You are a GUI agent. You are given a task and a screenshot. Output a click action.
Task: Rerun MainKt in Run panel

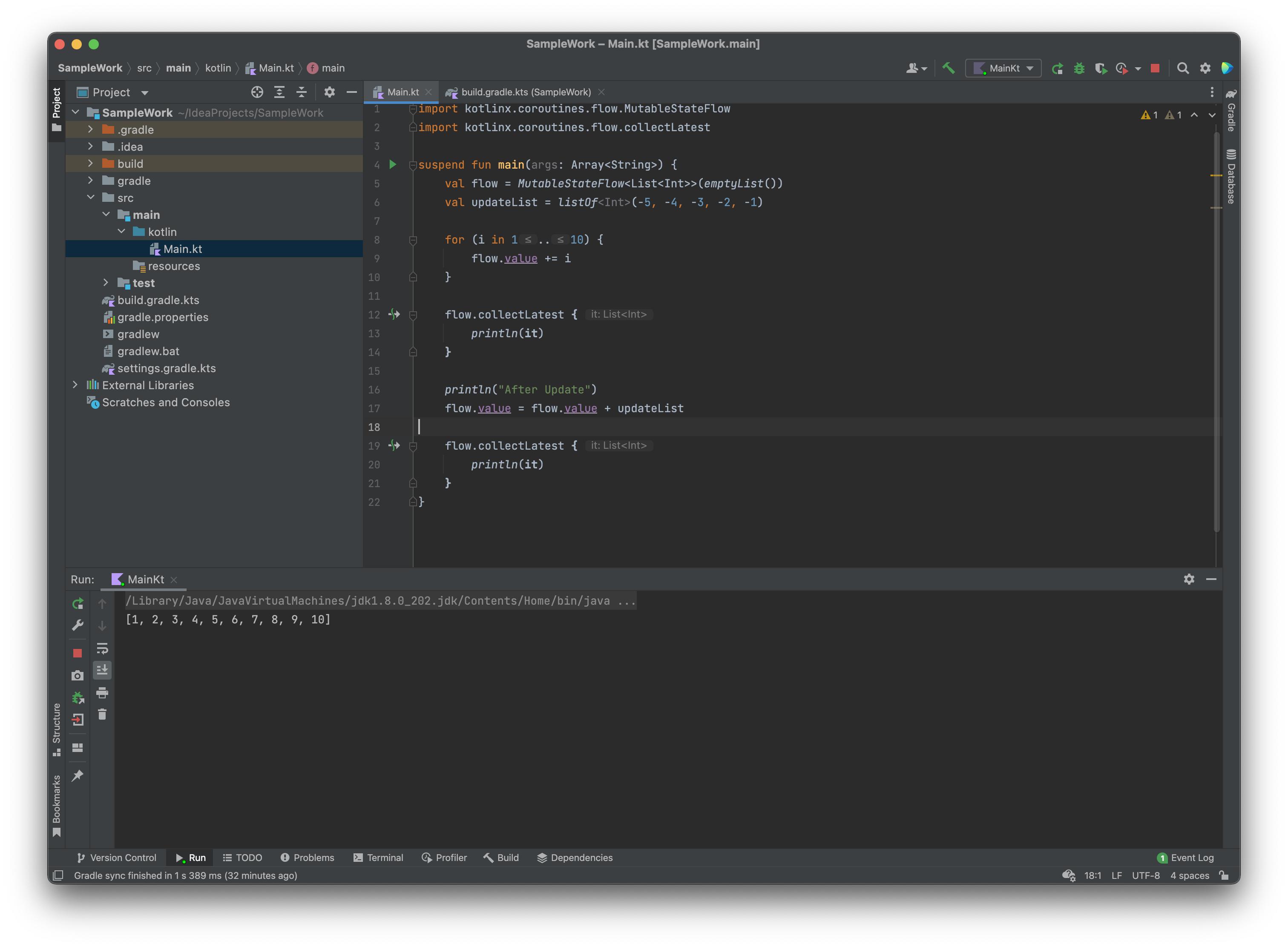point(78,603)
